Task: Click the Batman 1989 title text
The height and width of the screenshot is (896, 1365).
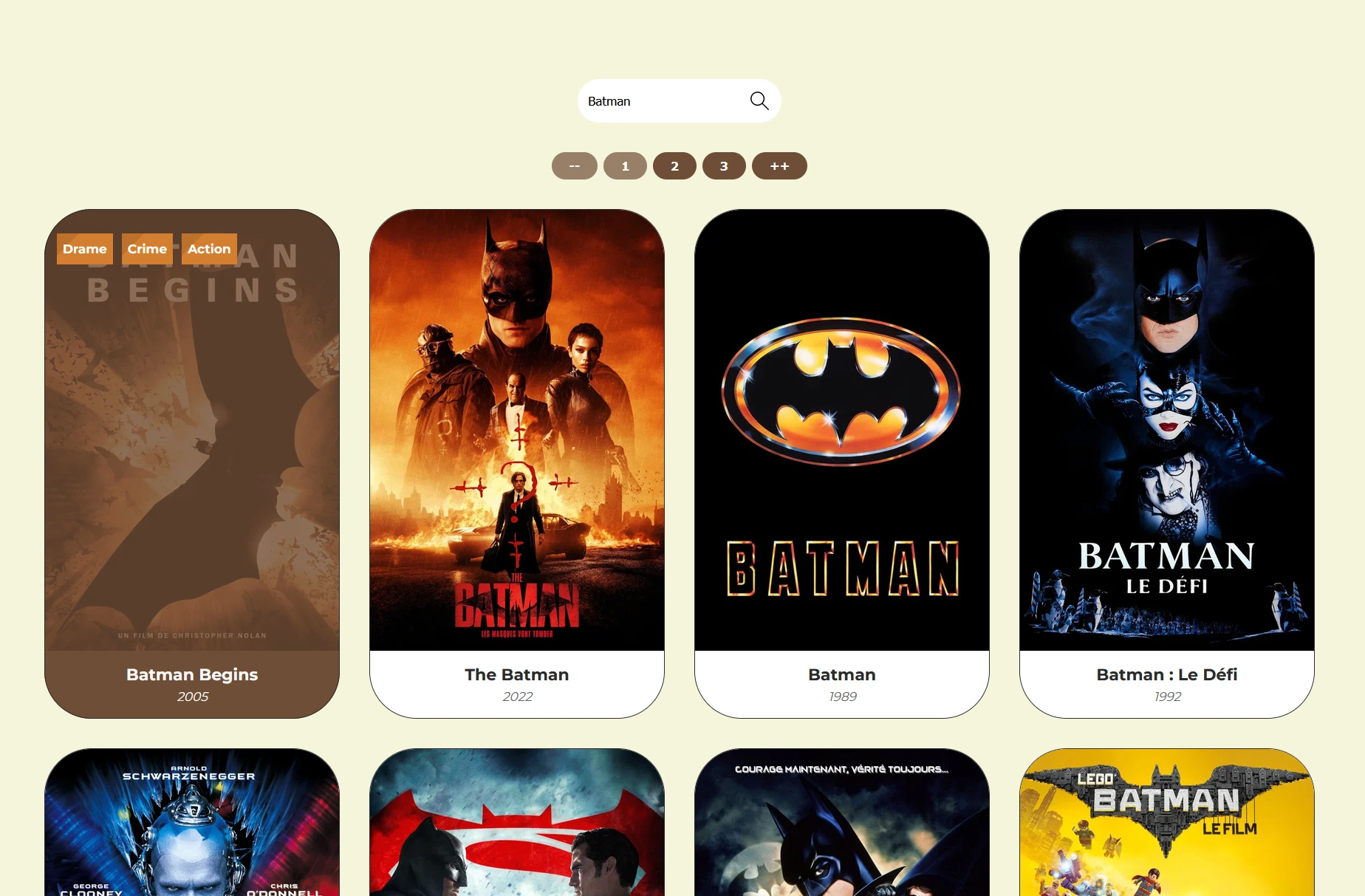Action: (x=842, y=674)
